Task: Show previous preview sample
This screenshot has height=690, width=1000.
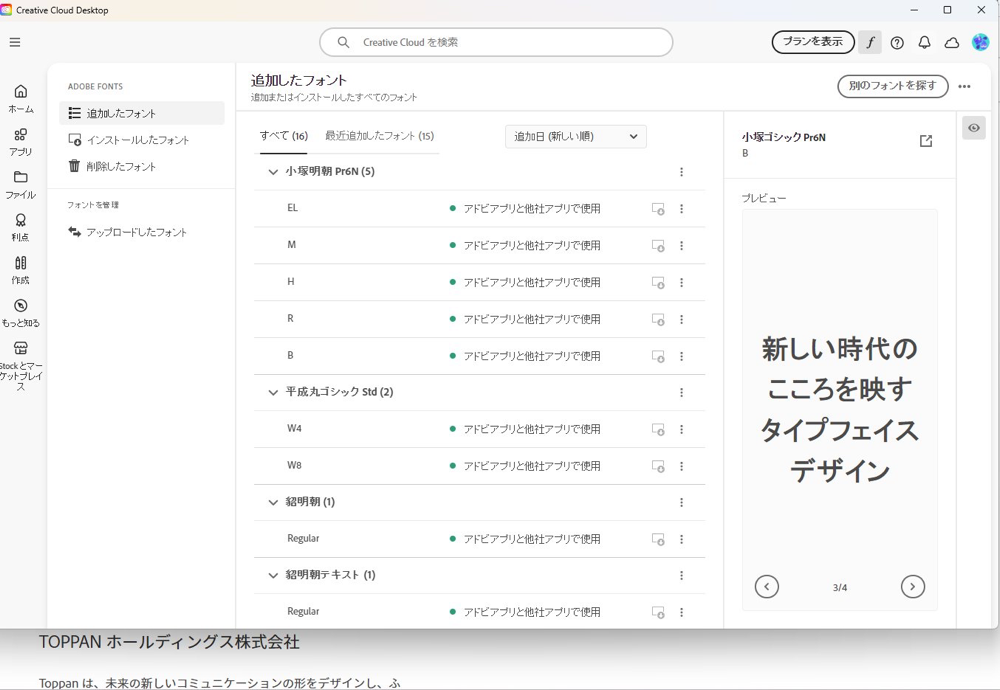Action: [767, 587]
